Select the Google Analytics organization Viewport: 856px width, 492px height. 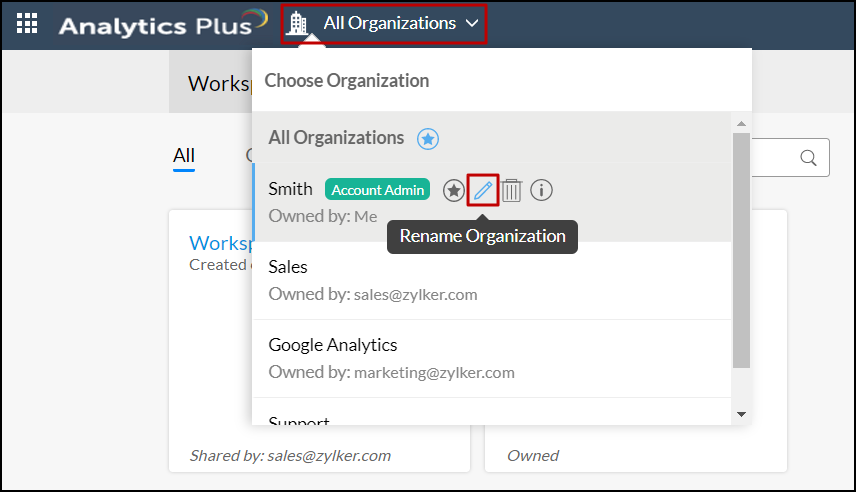click(x=333, y=345)
